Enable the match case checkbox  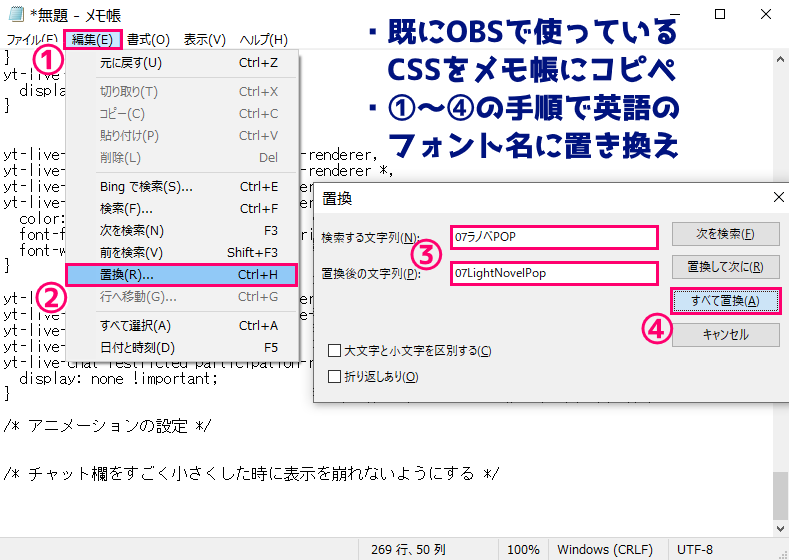click(x=335, y=351)
